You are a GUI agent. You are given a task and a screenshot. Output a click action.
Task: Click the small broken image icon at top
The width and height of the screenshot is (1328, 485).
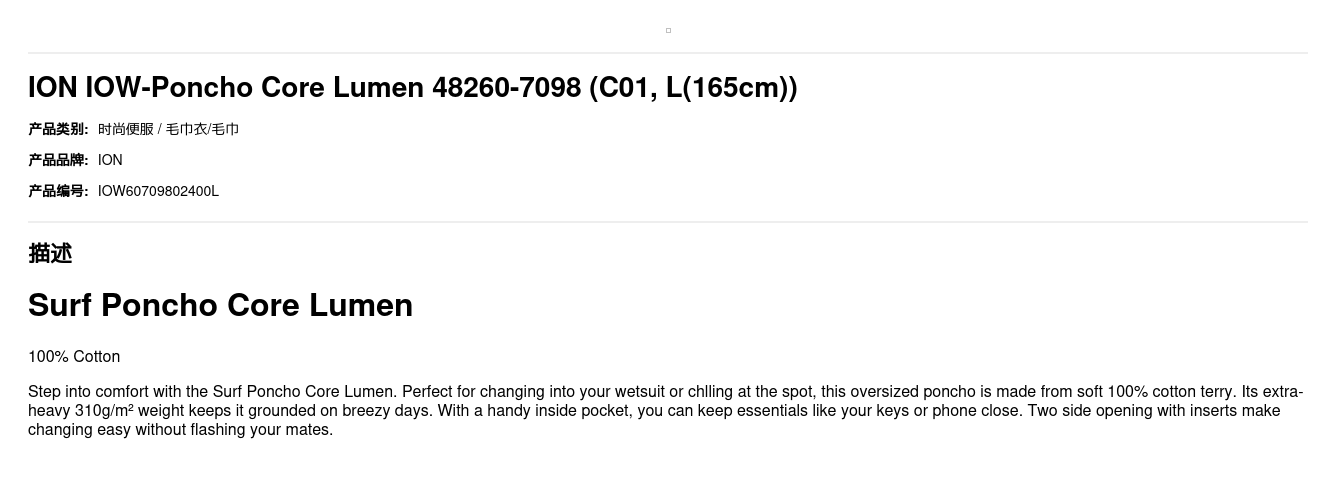coord(668,30)
